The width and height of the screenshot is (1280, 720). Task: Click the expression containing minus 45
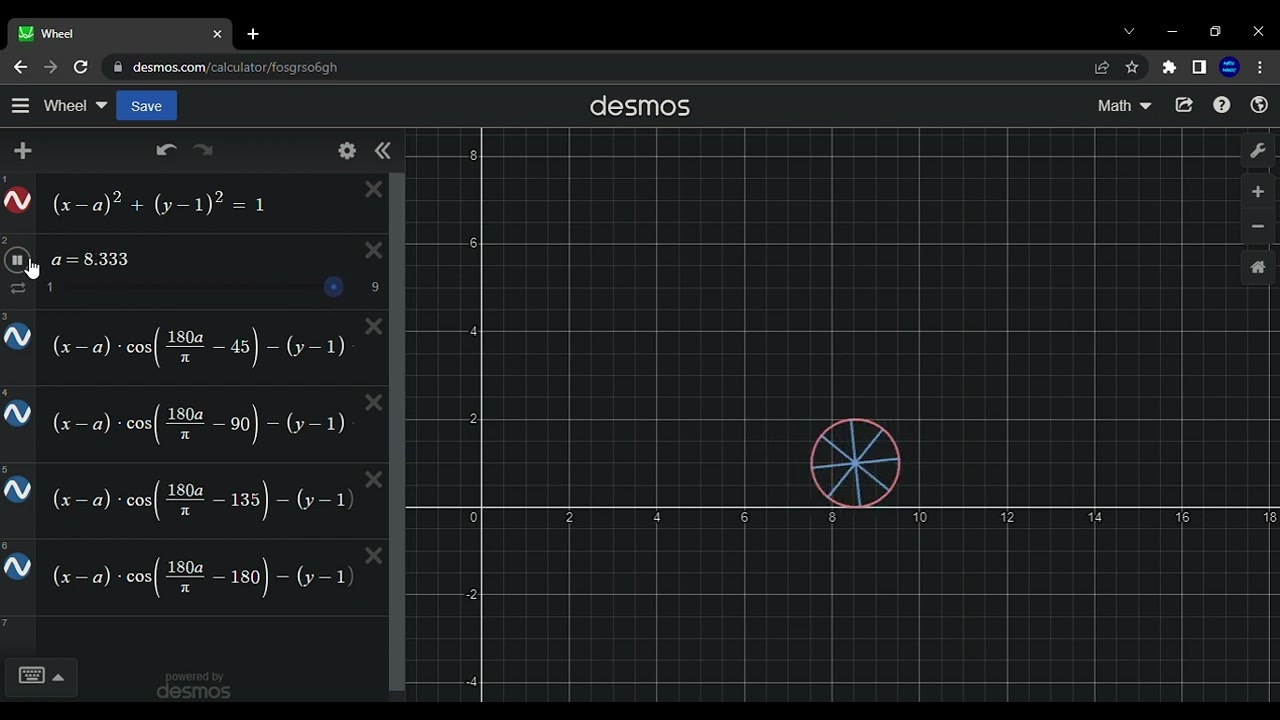click(204, 347)
